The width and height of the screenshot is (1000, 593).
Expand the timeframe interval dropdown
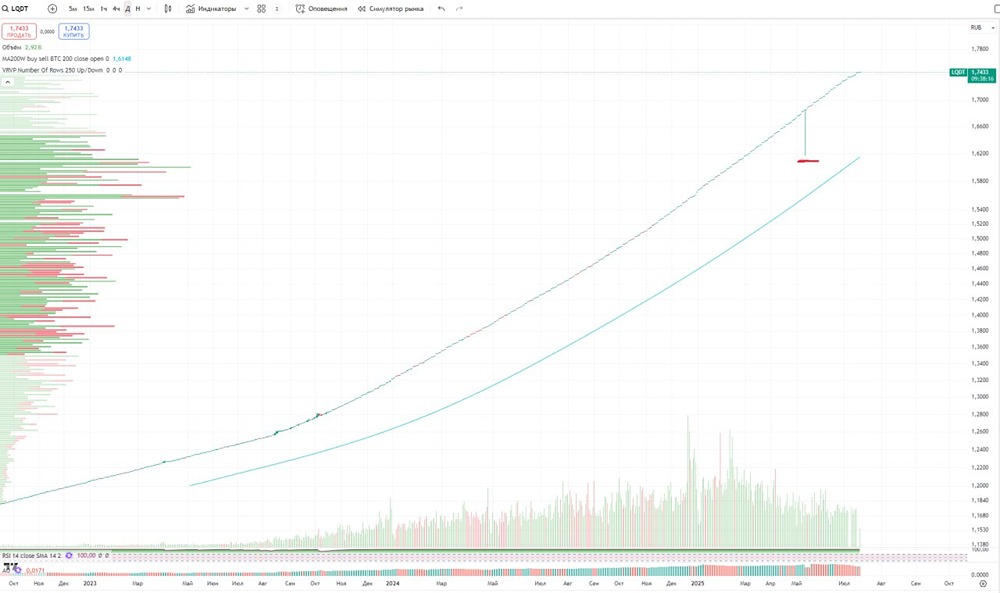coord(149,9)
